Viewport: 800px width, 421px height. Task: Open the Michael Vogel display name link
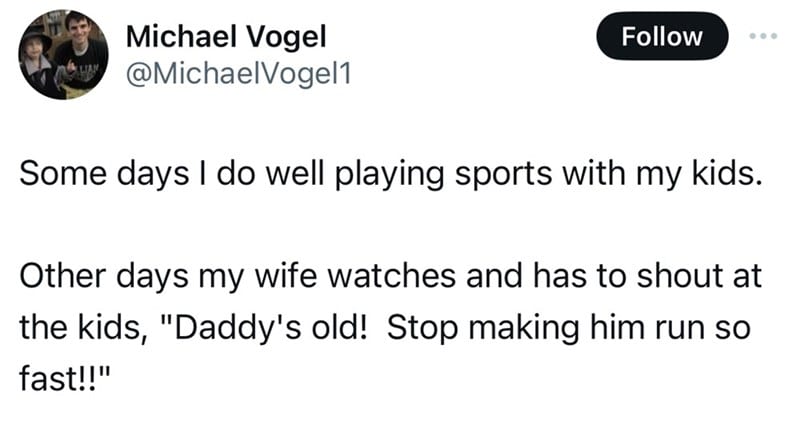pyautogui.click(x=226, y=37)
